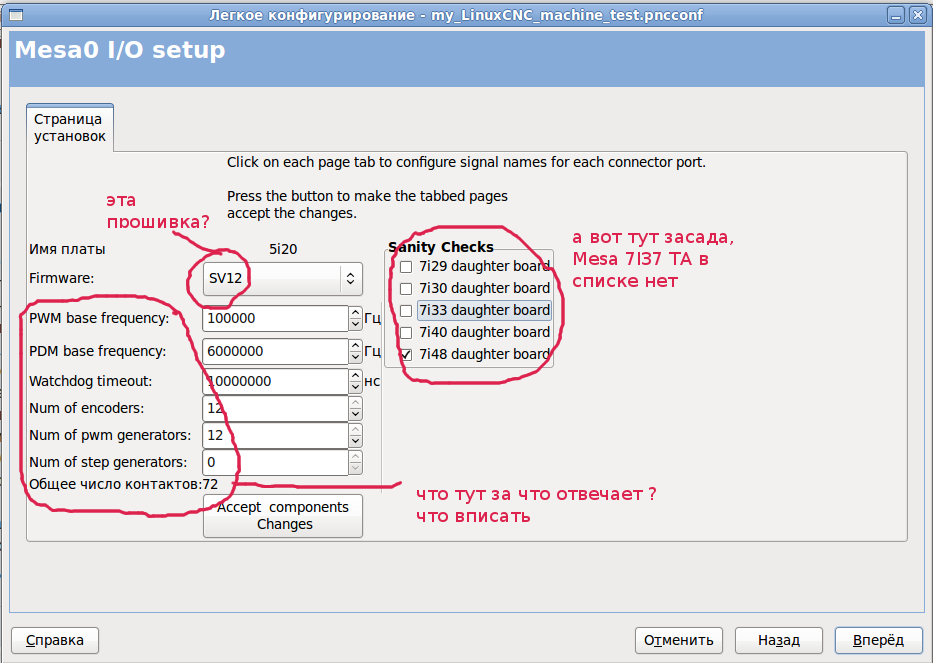Screen dimensions: 933x663
Task: Enable 7i33 daughter board check
Action: [x=406, y=311]
